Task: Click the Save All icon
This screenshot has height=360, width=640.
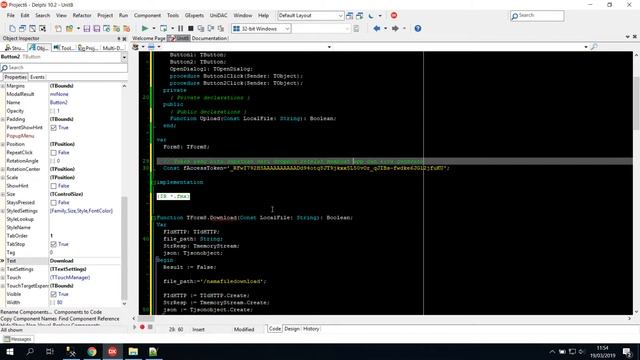Action: point(97,29)
